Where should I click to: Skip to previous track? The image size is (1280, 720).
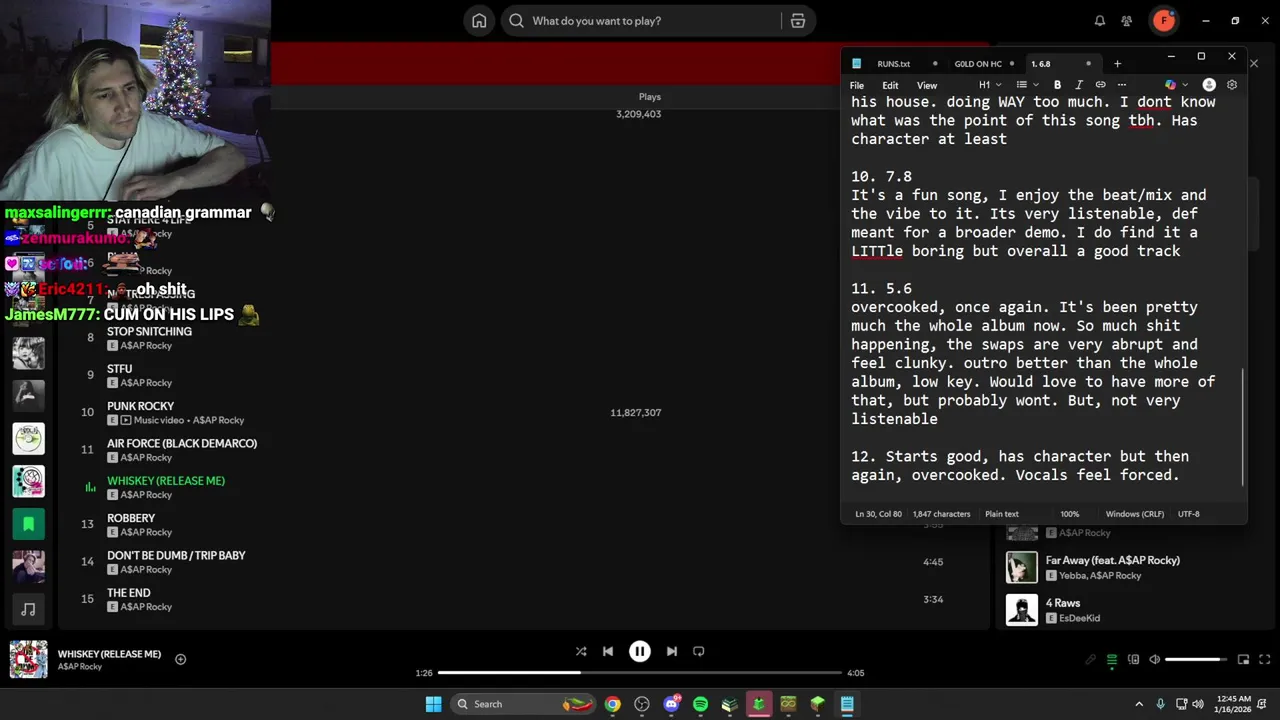point(608,651)
